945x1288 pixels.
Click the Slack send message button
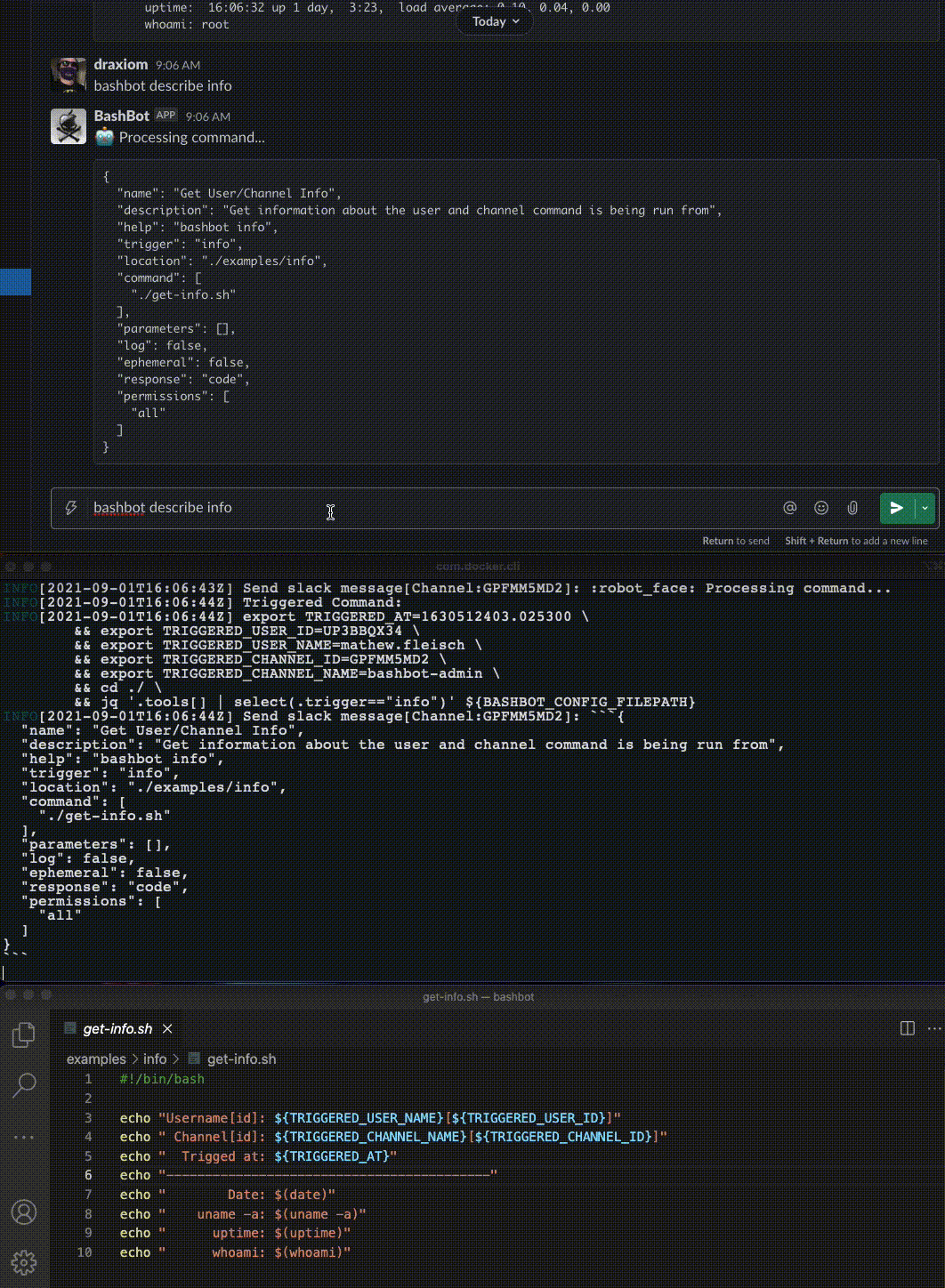pos(897,508)
